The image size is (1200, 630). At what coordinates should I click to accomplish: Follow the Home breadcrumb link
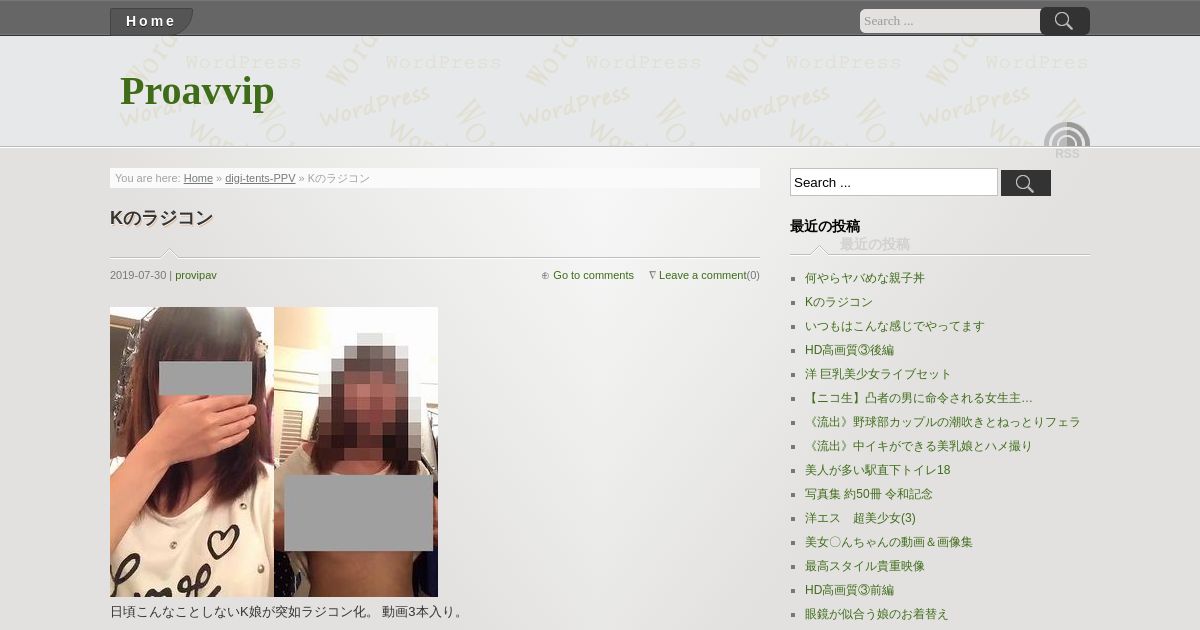[x=198, y=178]
